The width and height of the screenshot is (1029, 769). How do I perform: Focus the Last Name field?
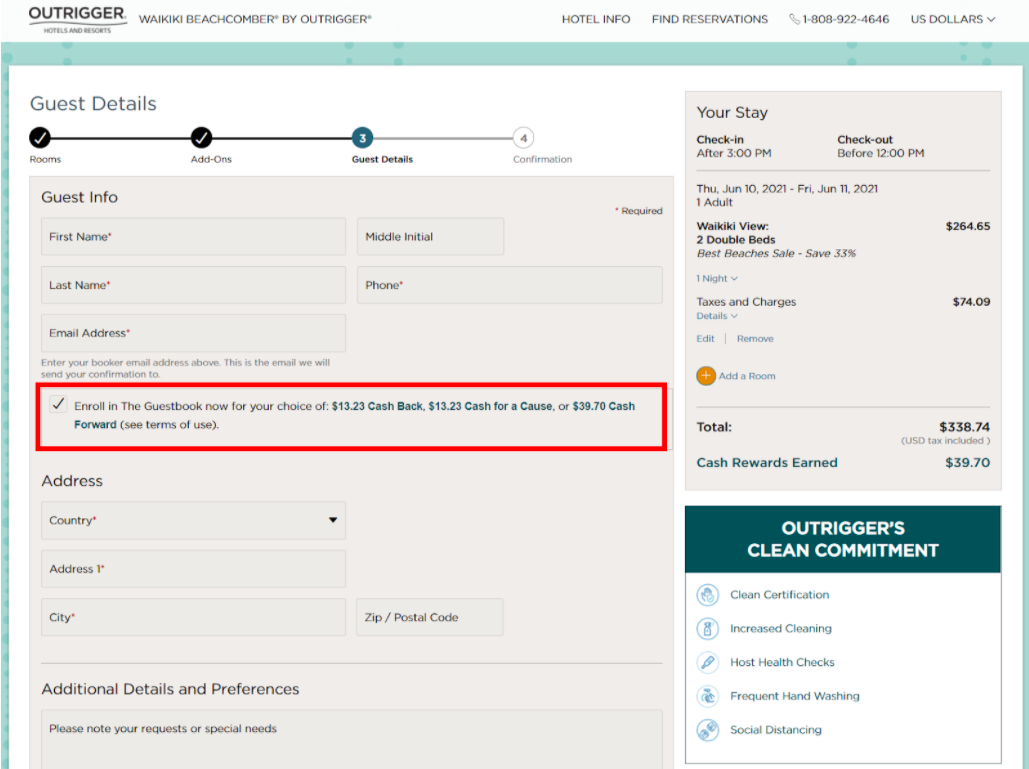193,285
